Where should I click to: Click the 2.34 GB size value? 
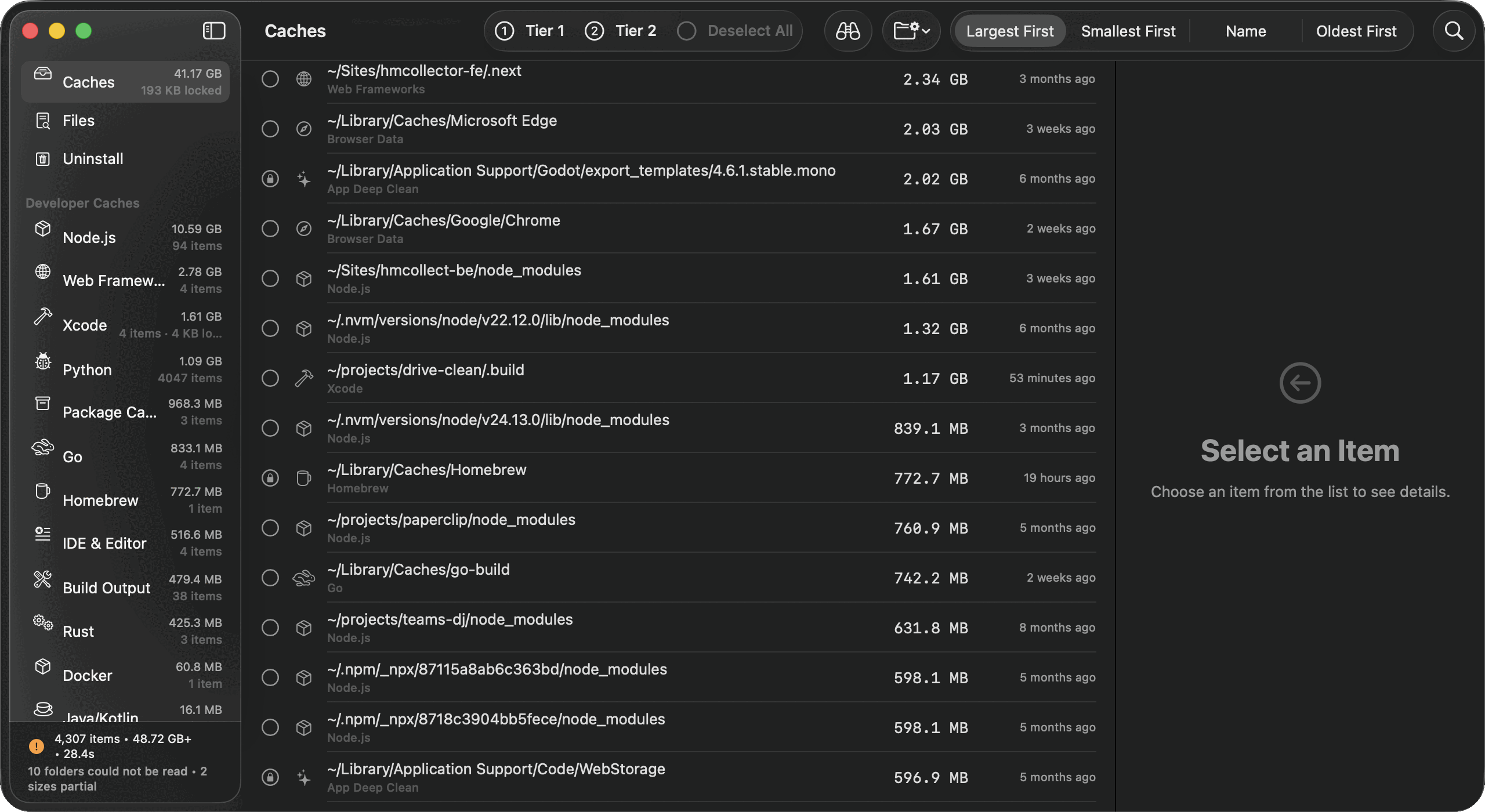coord(935,79)
